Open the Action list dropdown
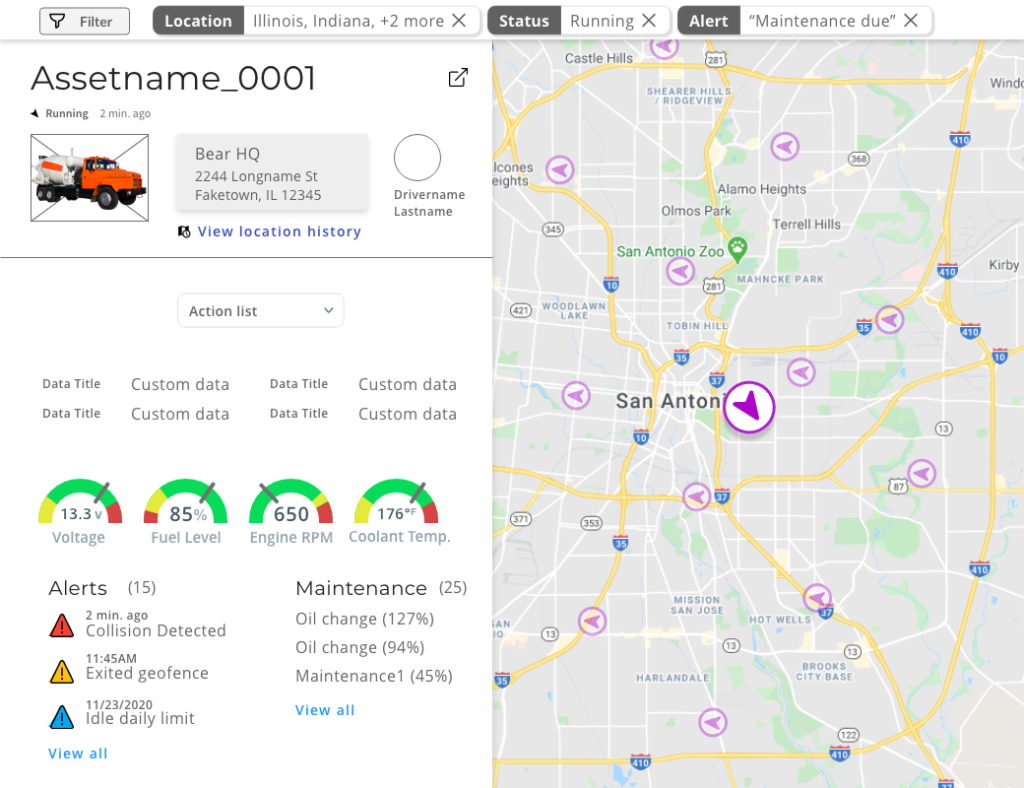This screenshot has width=1024, height=788. (x=260, y=311)
